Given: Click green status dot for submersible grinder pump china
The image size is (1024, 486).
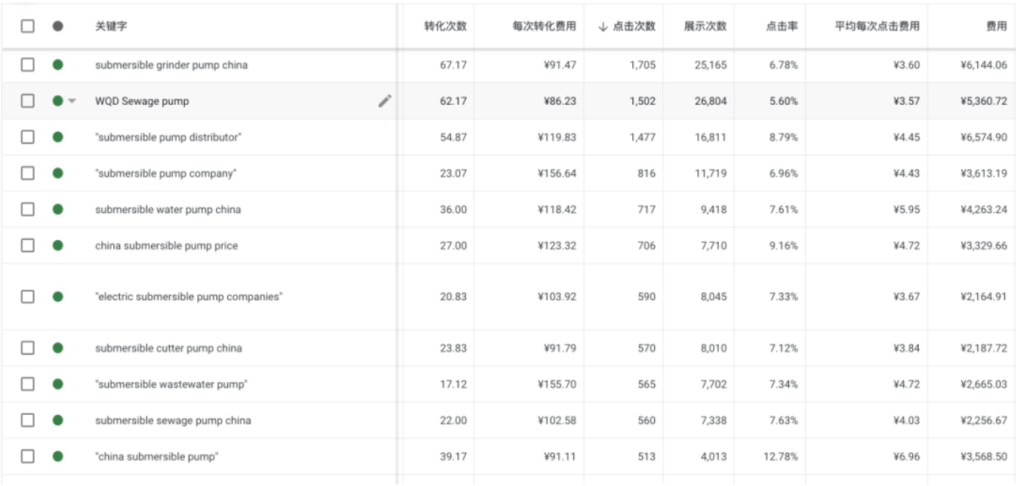Looking at the screenshot, I should 57,65.
